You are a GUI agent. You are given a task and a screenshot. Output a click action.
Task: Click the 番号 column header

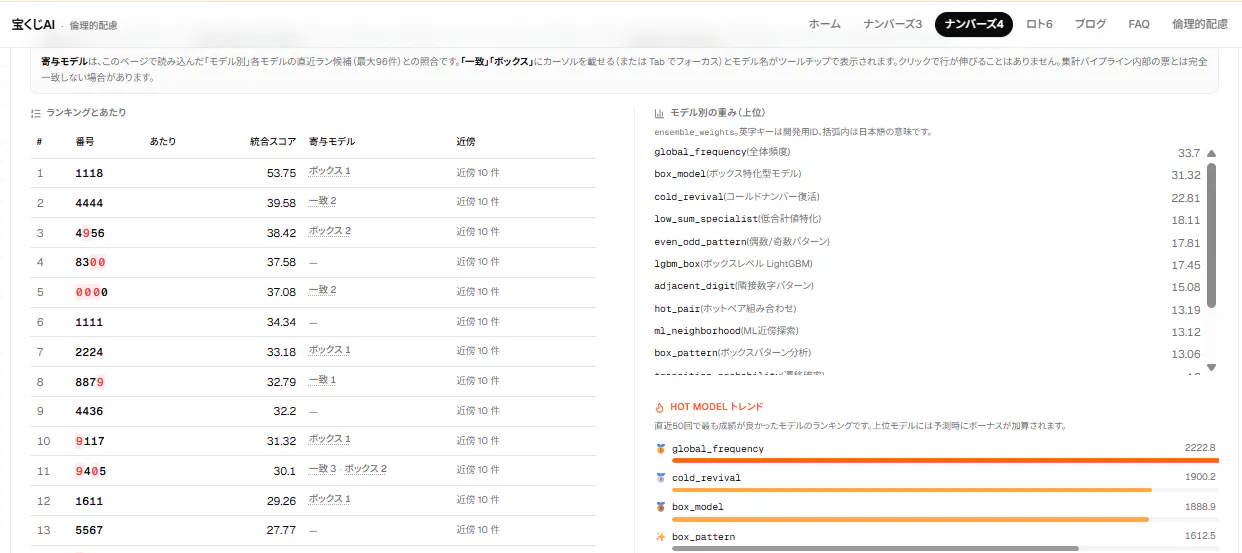click(x=85, y=142)
